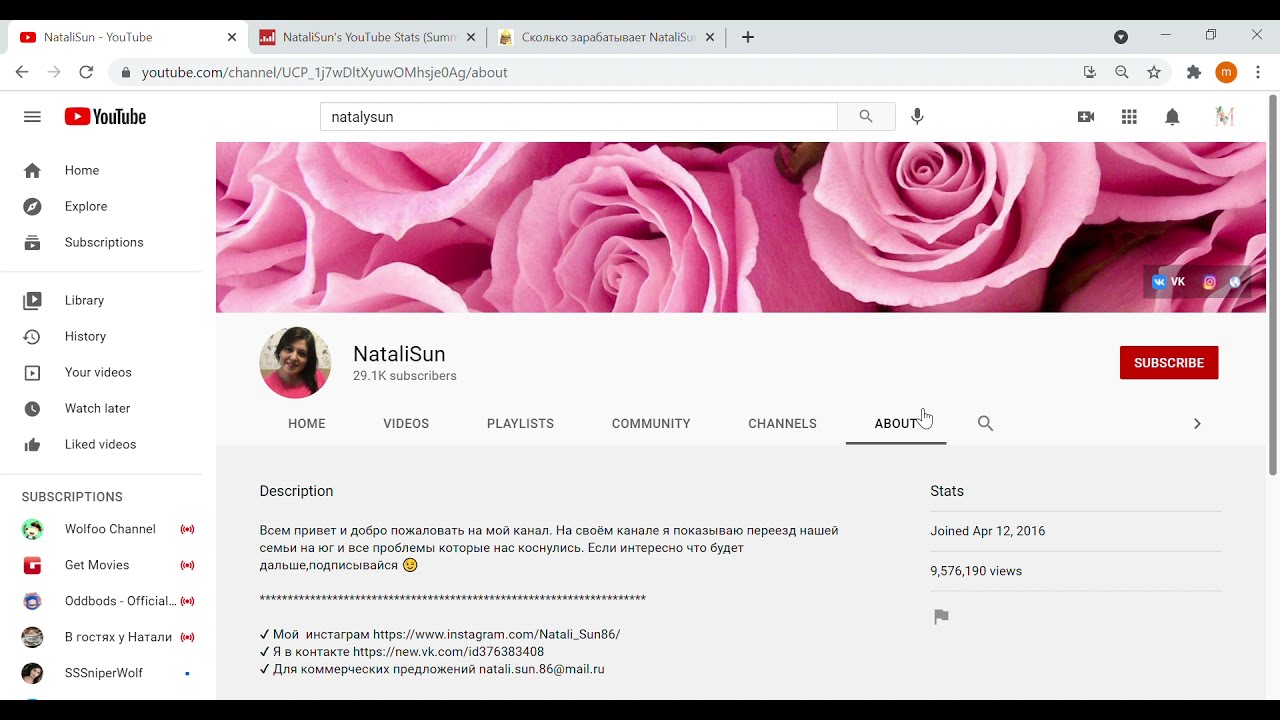Click the NataliSun channel avatar

point(295,363)
